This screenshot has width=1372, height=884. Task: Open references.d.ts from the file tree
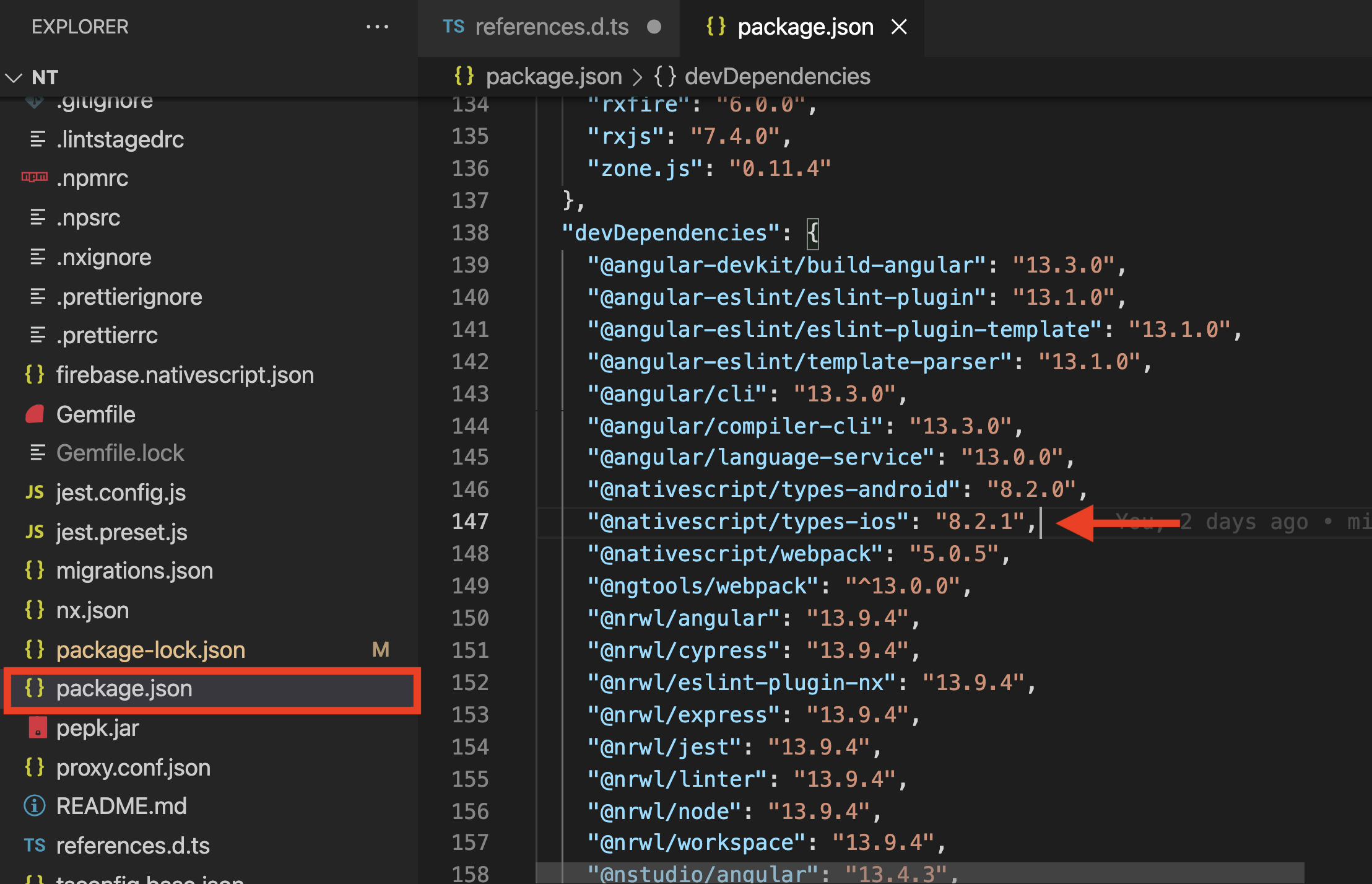(x=132, y=846)
